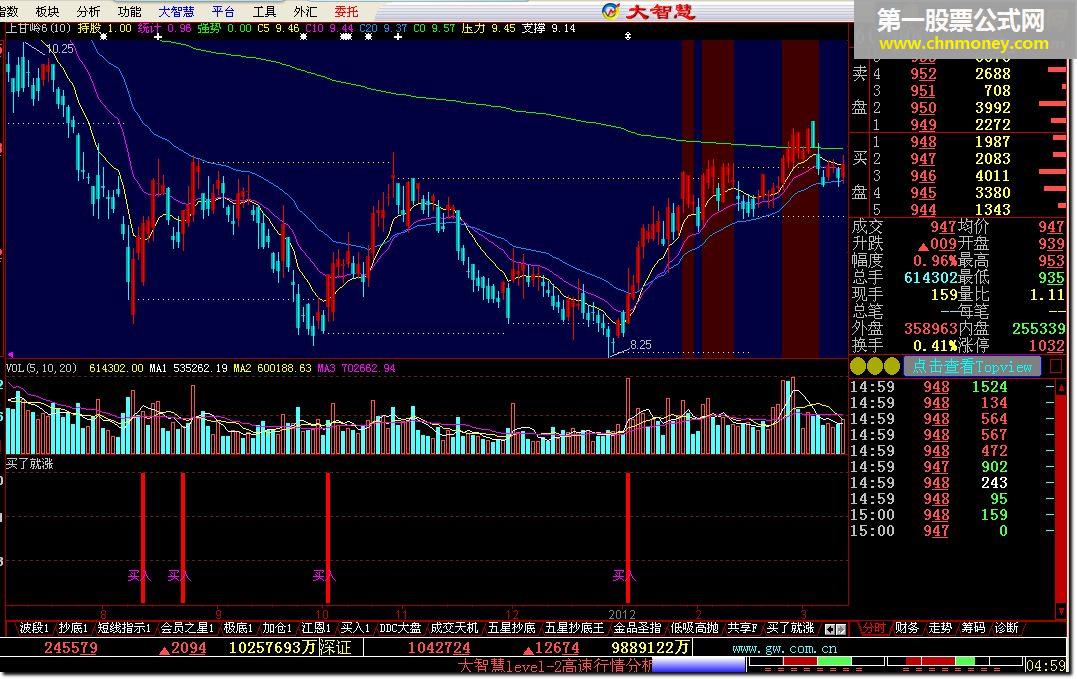Screen dimensions: 1077x679
Task: Switch to the 抄底1 indicator tab
Action: tap(73, 628)
